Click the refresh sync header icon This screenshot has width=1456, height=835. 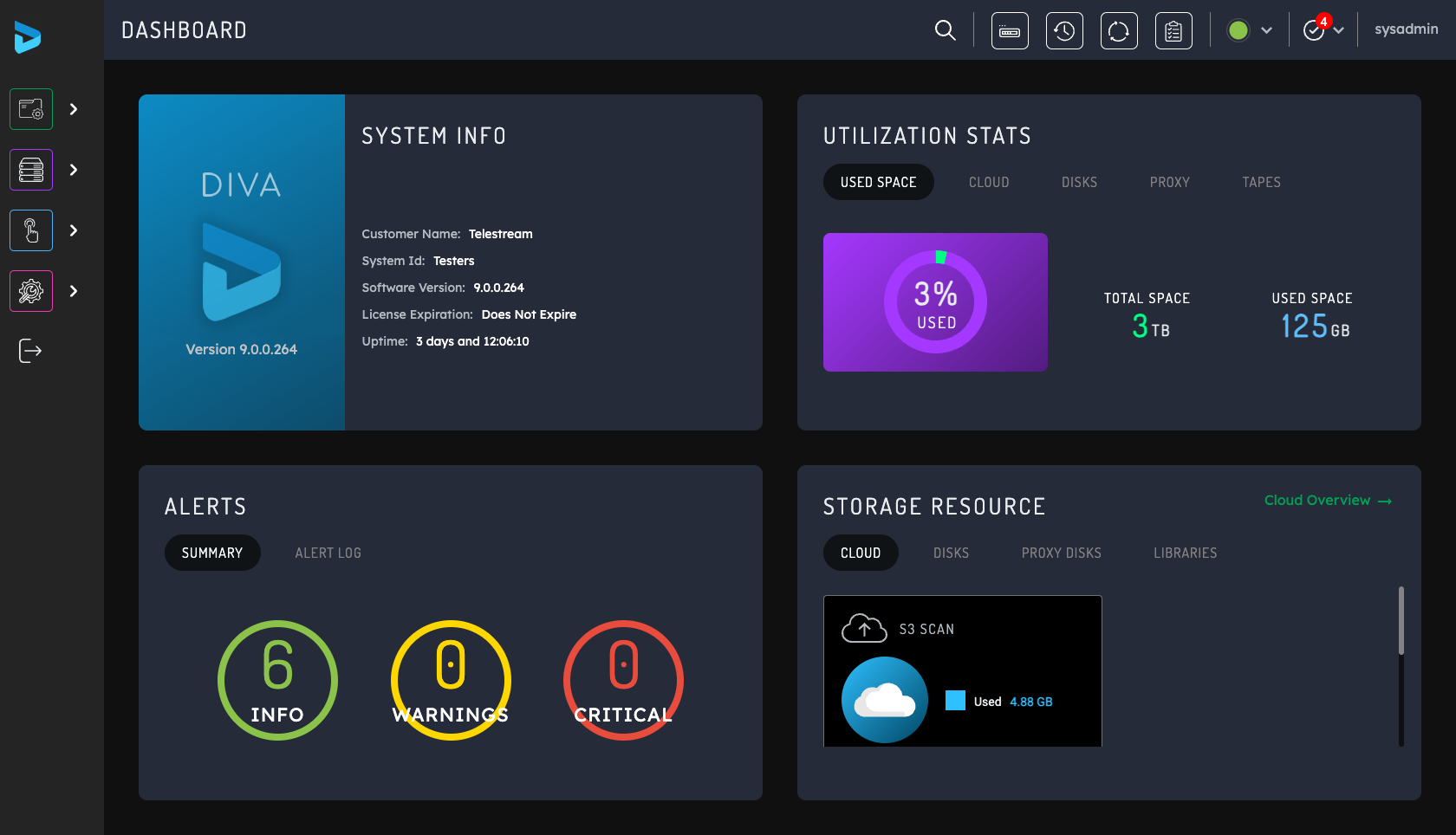(1119, 30)
